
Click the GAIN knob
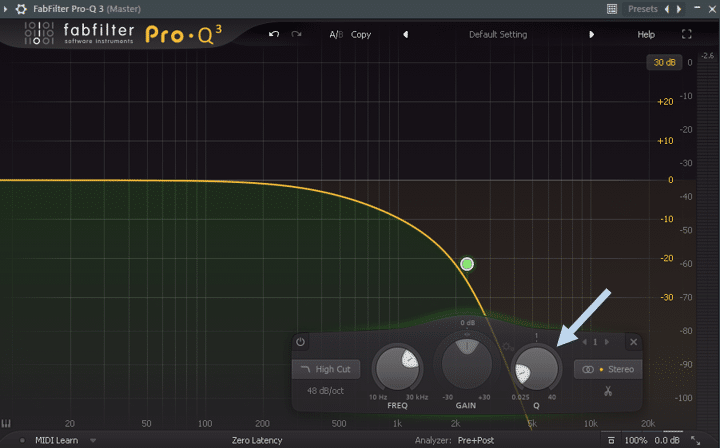pyautogui.click(x=467, y=364)
